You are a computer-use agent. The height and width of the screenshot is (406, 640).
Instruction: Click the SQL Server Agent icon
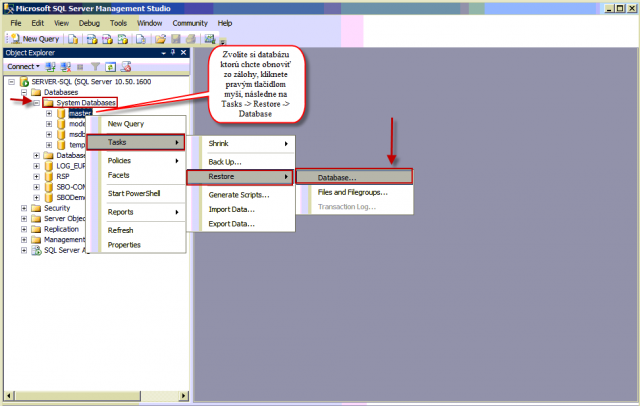click(x=37, y=251)
